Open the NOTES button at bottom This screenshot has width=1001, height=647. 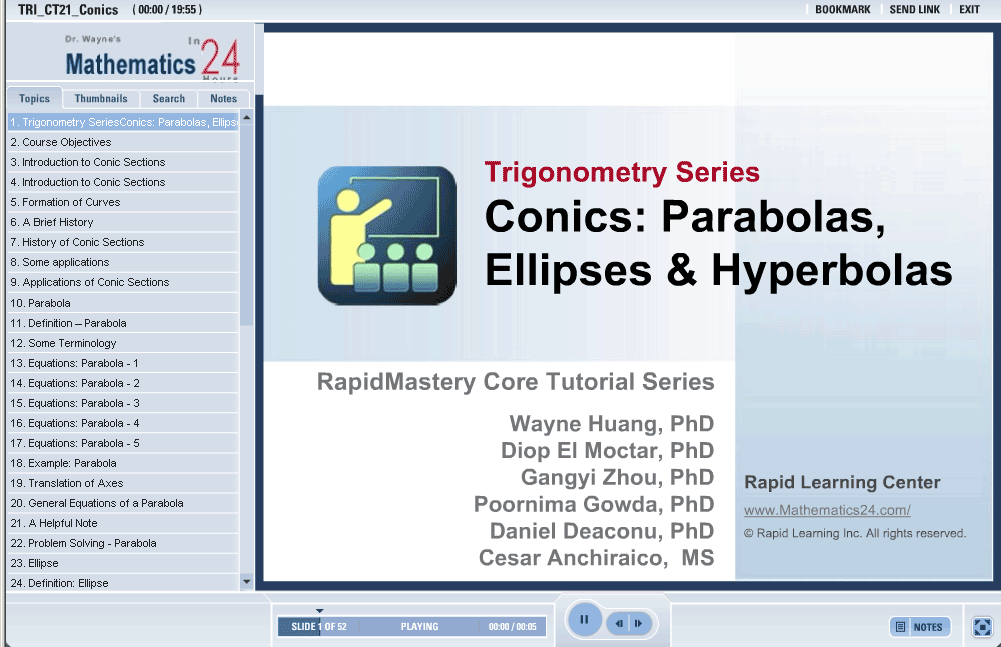click(920, 627)
